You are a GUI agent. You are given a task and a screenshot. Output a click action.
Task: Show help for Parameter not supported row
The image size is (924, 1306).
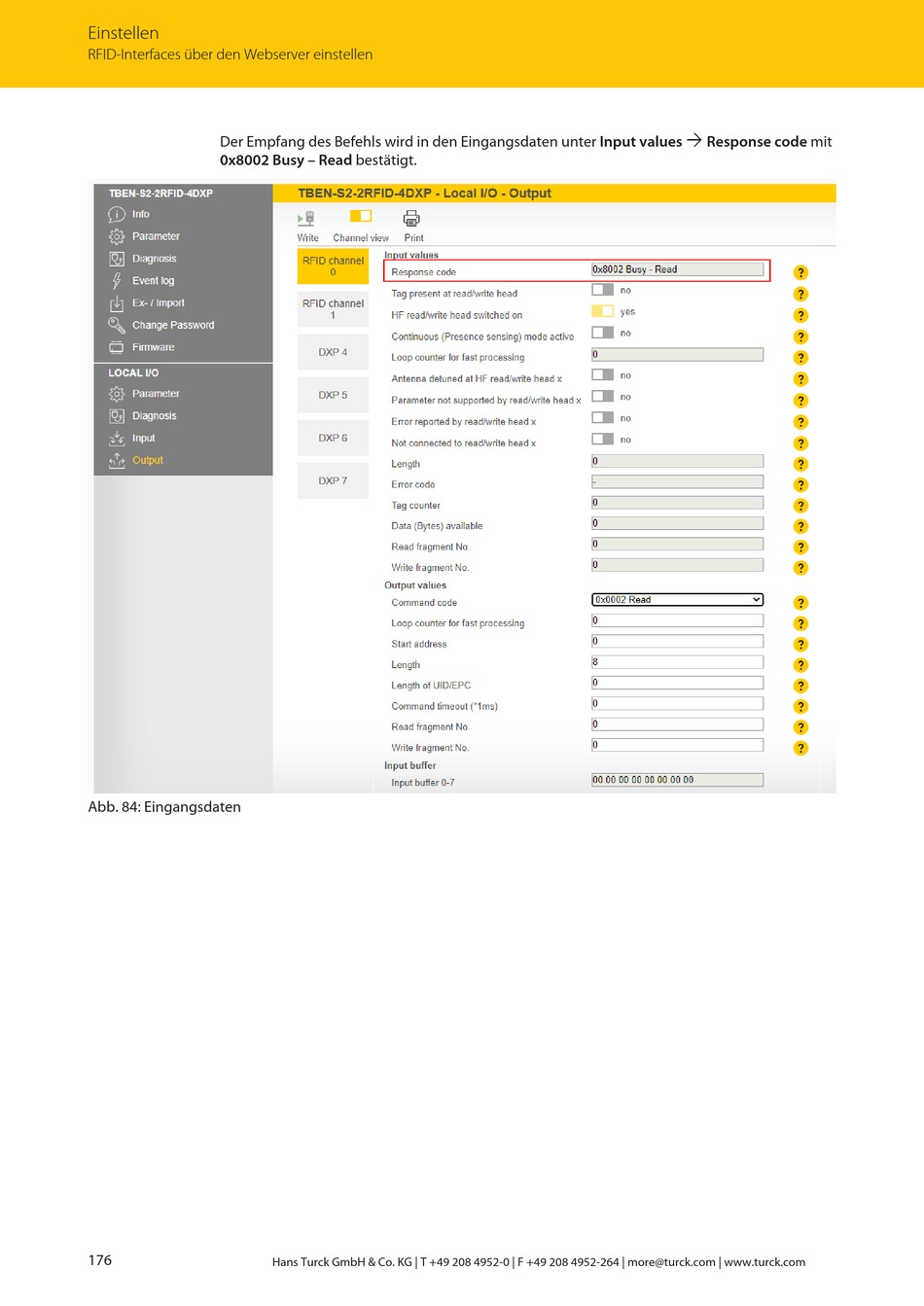[800, 401]
